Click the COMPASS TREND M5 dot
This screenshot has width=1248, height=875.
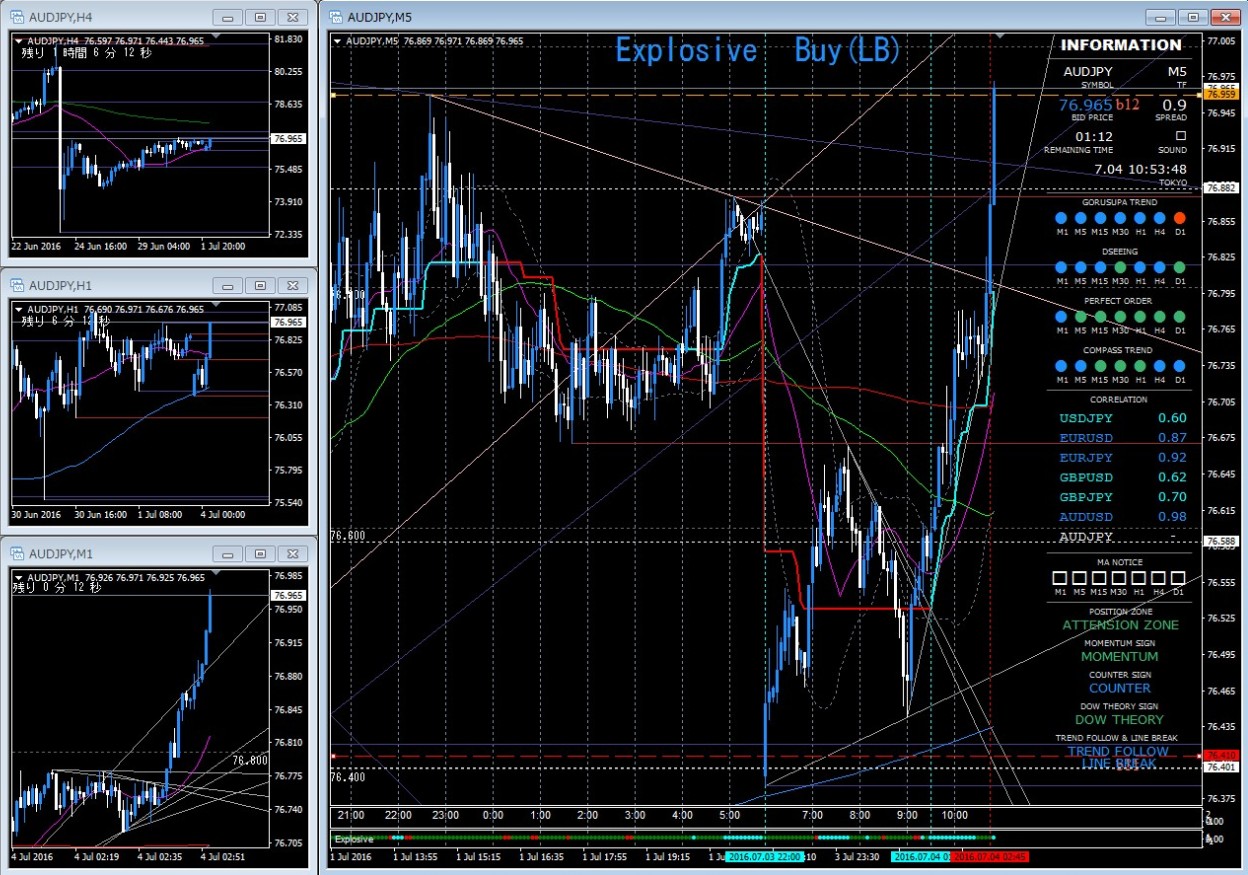tap(1081, 366)
